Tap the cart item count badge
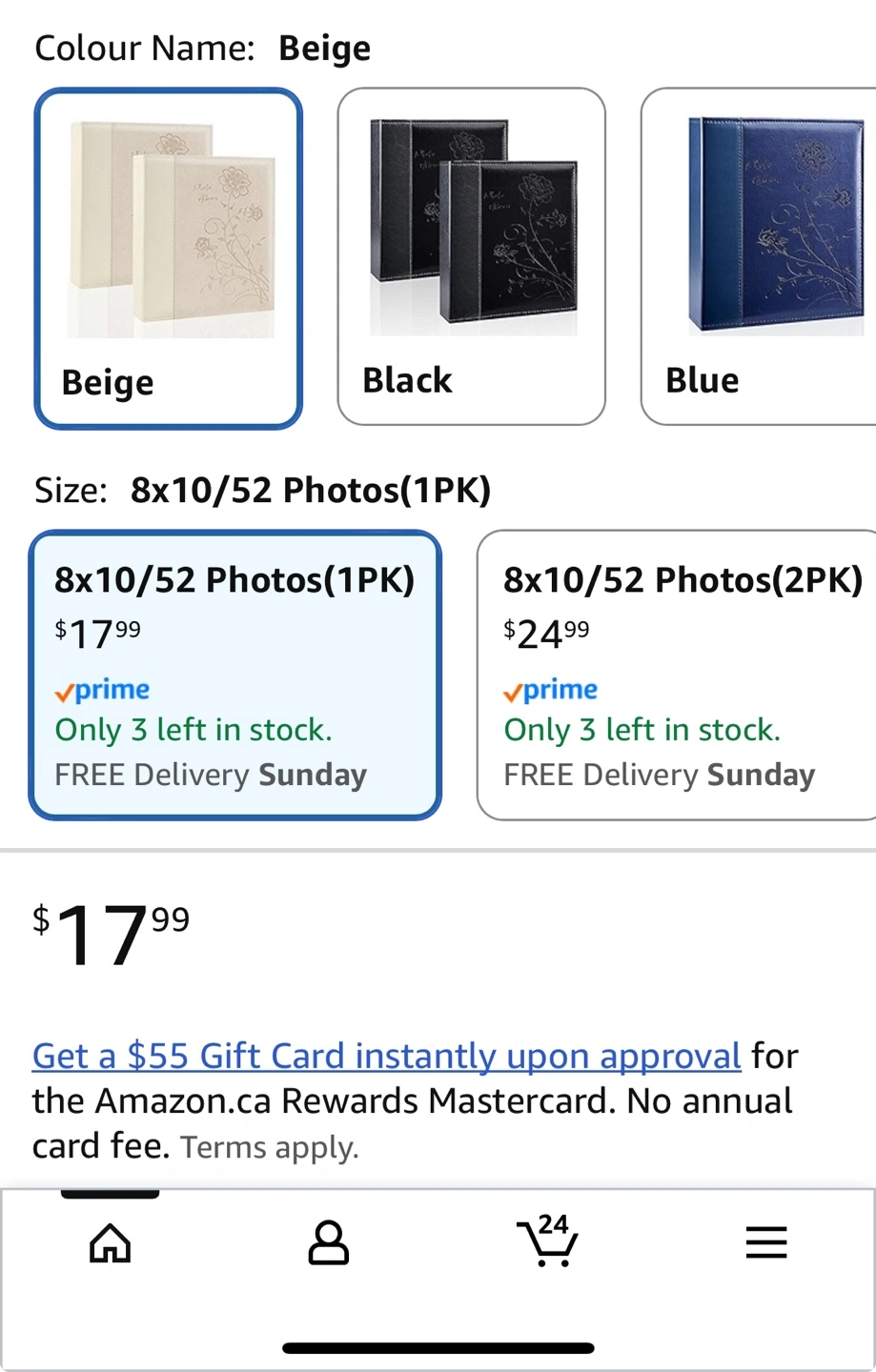The height and width of the screenshot is (1372, 876). pos(553,1224)
